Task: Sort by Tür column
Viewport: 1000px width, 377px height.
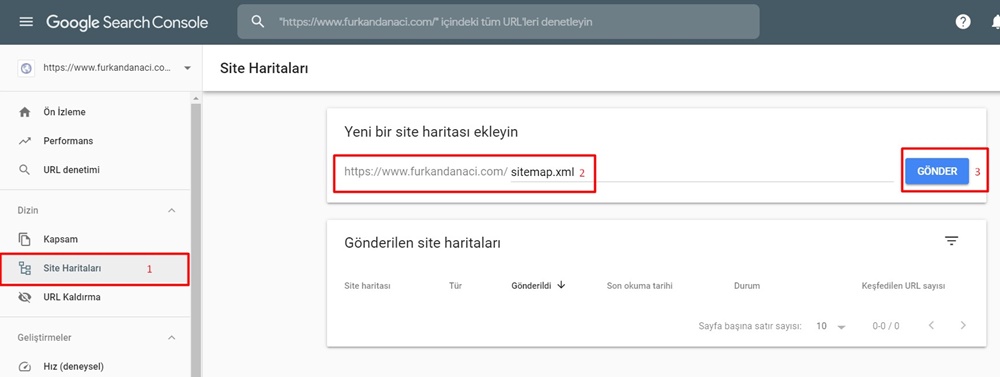Action: 455,286
